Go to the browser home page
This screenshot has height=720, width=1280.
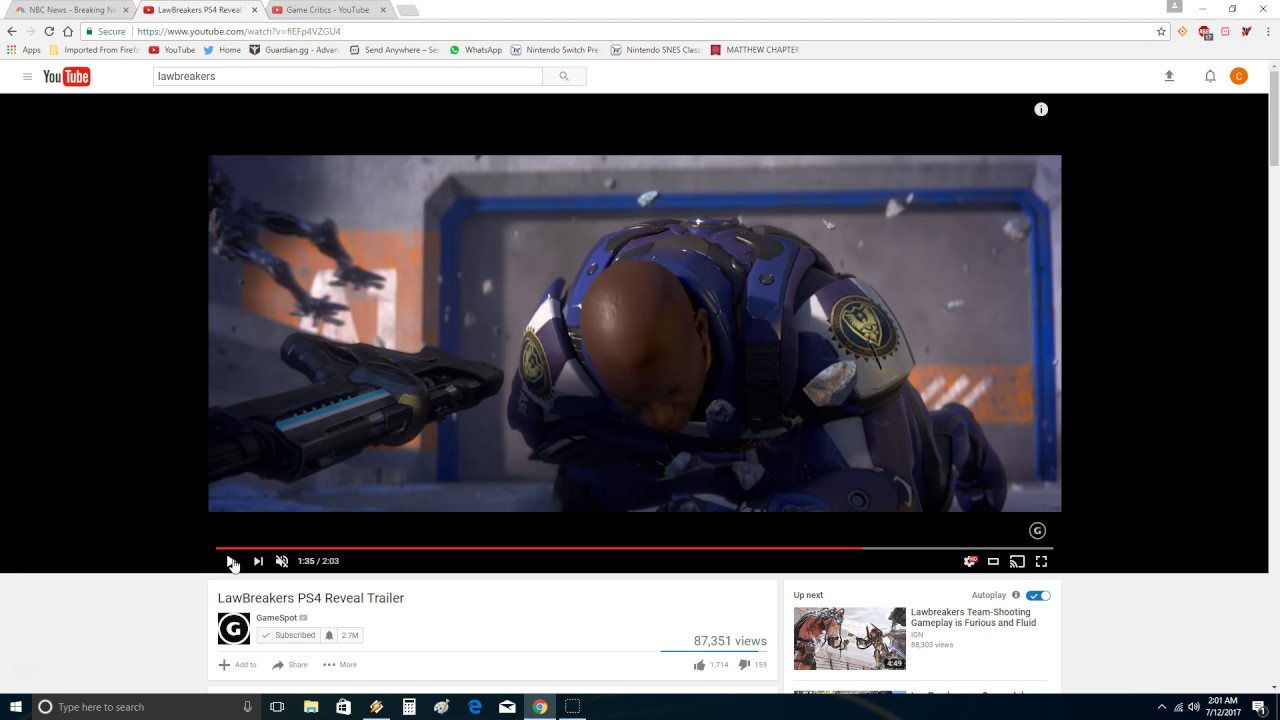click(68, 31)
